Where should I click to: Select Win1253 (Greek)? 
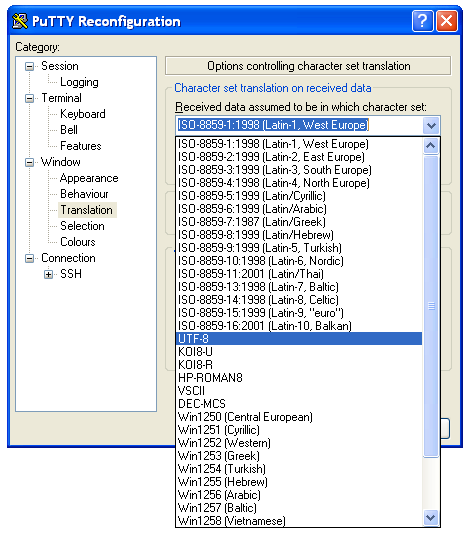299,455
